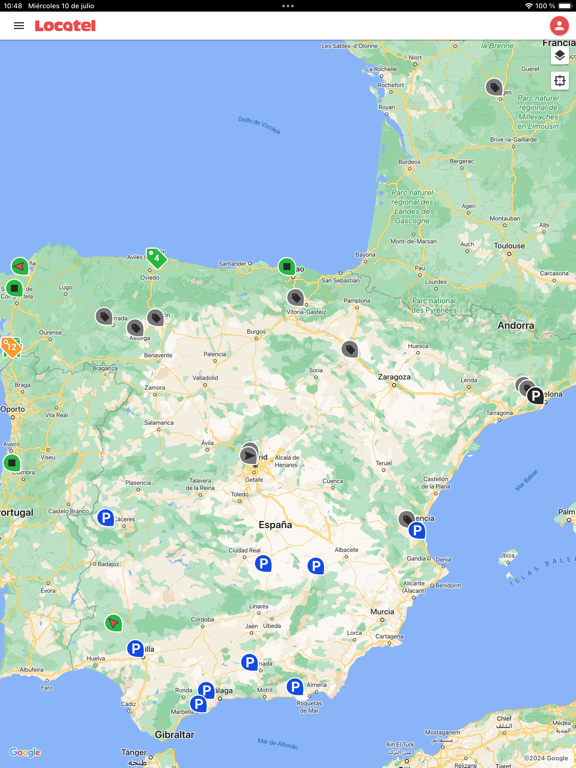Click the España country label

pos(275,525)
